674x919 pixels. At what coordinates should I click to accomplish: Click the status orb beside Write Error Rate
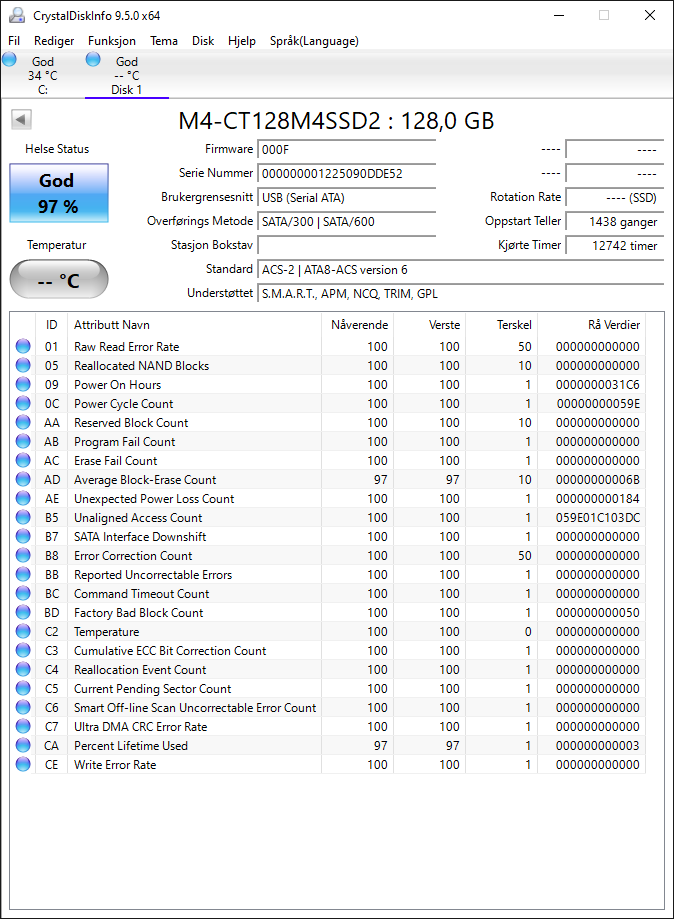coord(23,764)
